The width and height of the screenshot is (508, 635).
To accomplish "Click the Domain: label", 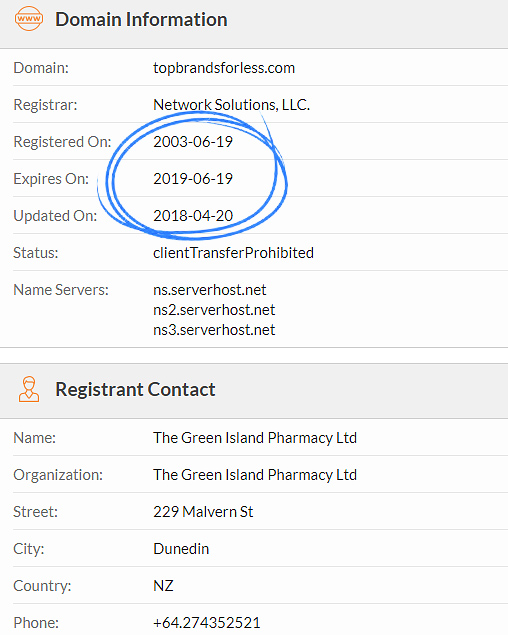I will click(x=41, y=68).
